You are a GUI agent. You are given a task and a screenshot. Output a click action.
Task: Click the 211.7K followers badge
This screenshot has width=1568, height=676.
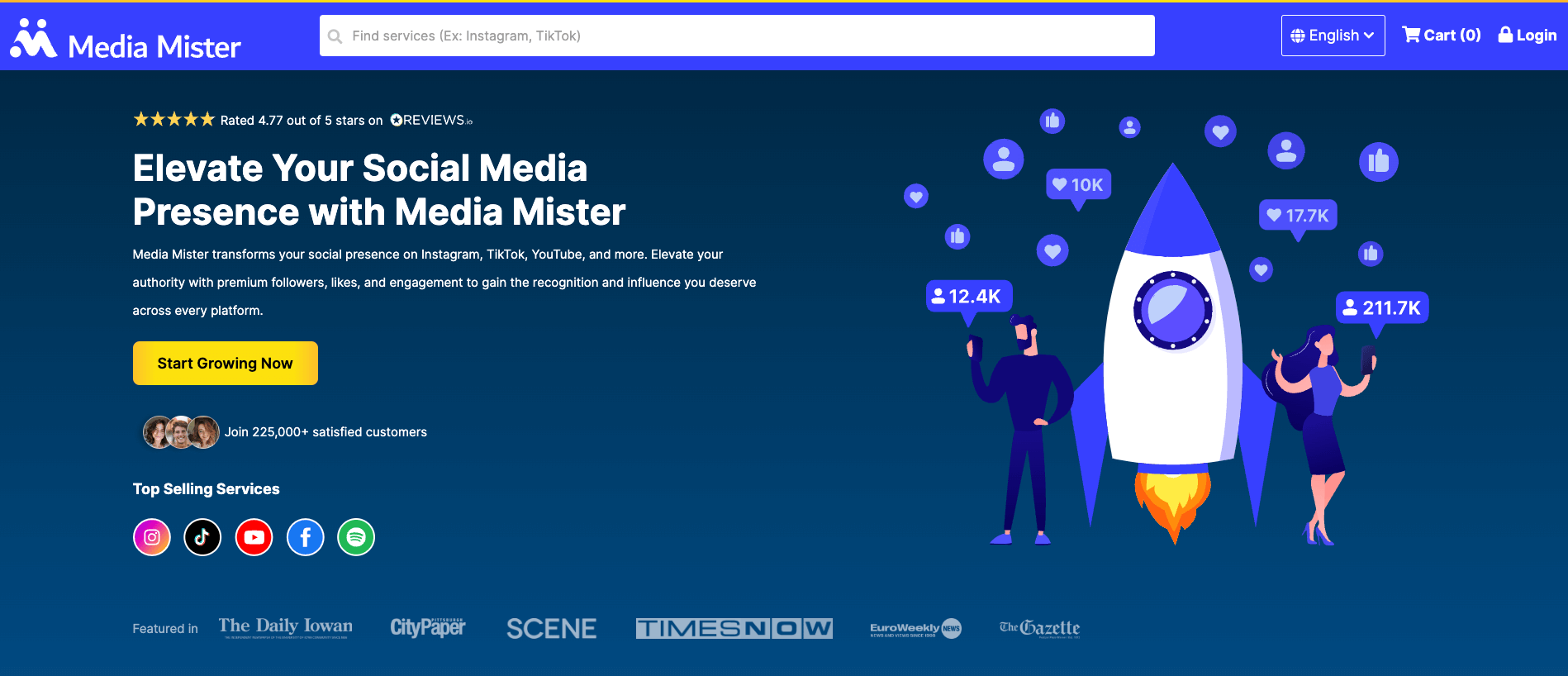[1382, 308]
